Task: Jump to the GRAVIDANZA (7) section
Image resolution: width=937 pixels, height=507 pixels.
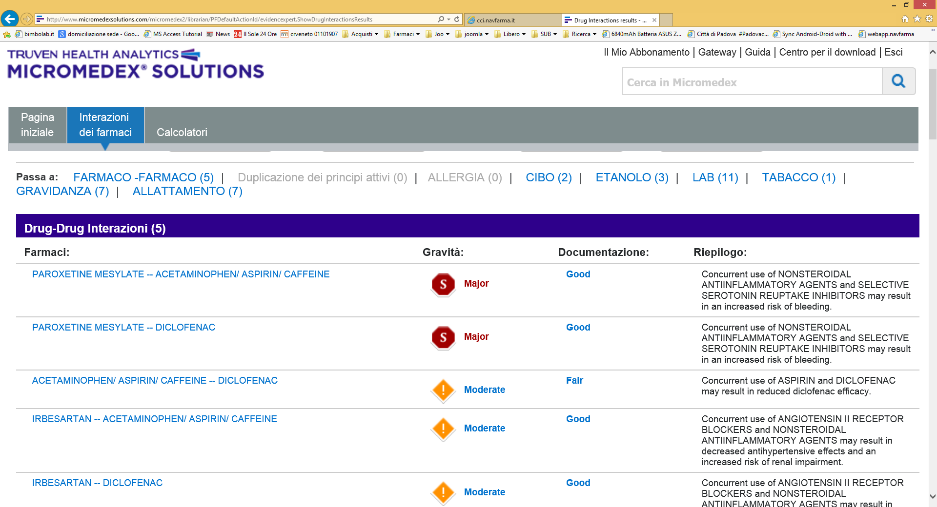Action: (62, 191)
